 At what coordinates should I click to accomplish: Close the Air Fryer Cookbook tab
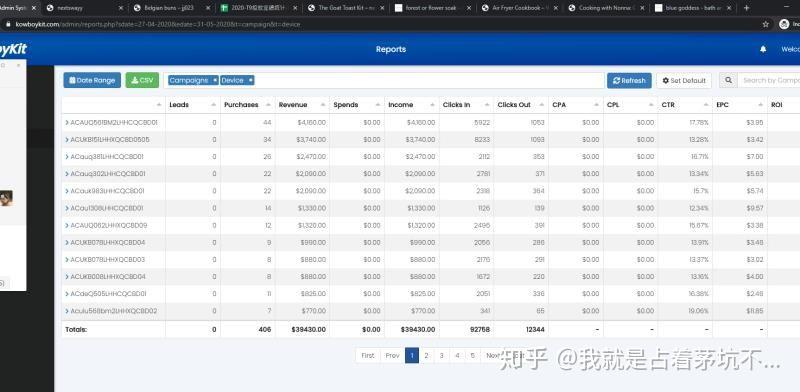click(x=555, y=8)
